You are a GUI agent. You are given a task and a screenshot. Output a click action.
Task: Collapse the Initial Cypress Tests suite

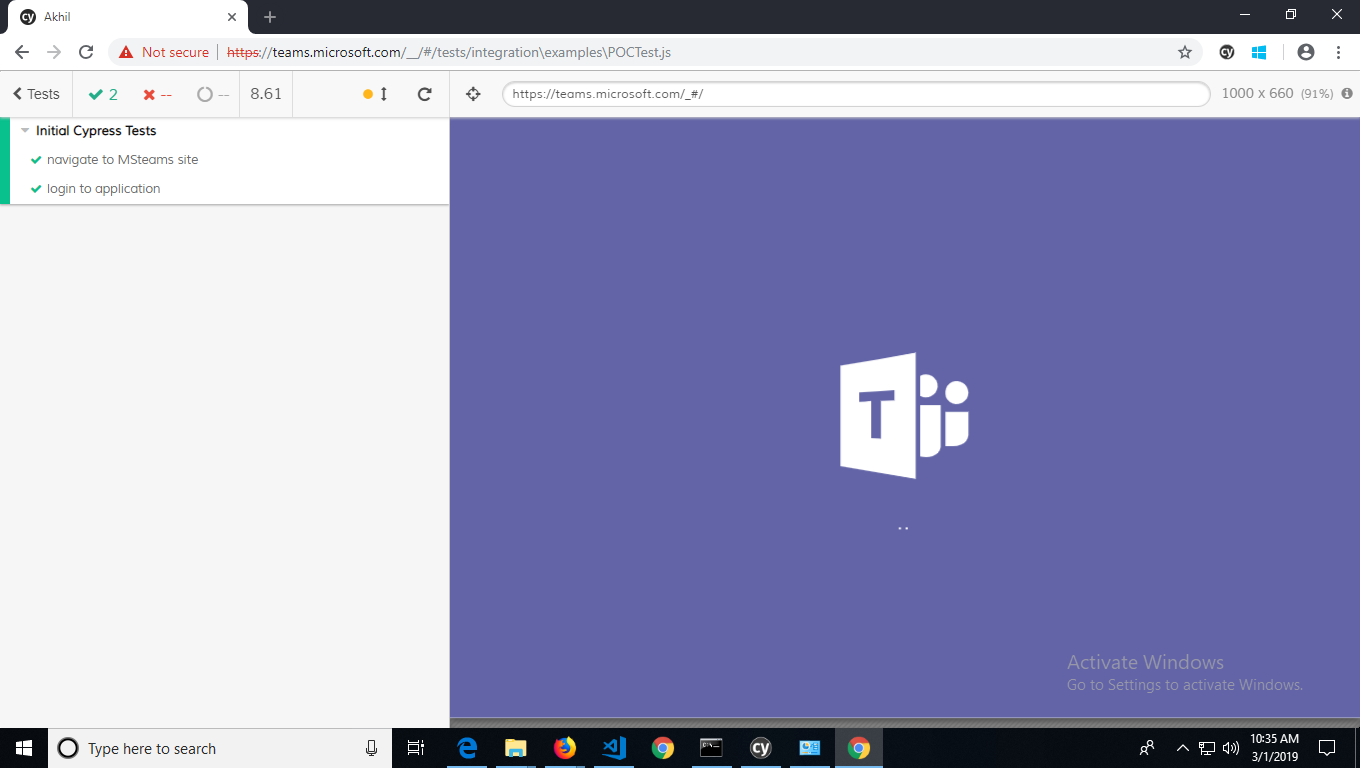(x=96, y=131)
